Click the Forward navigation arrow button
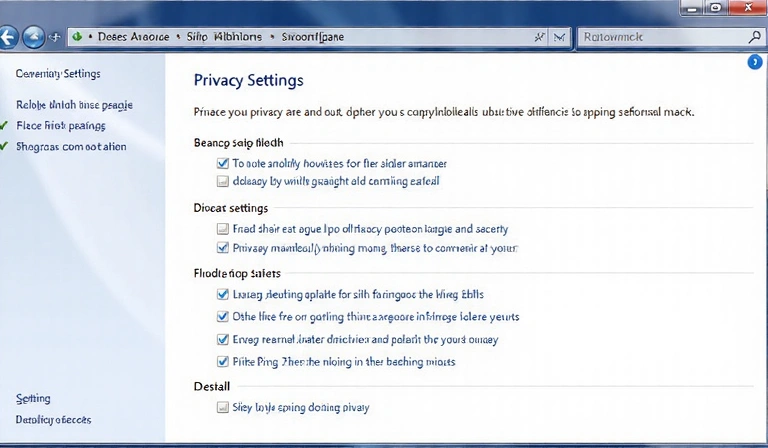768x448 pixels. tap(33, 37)
